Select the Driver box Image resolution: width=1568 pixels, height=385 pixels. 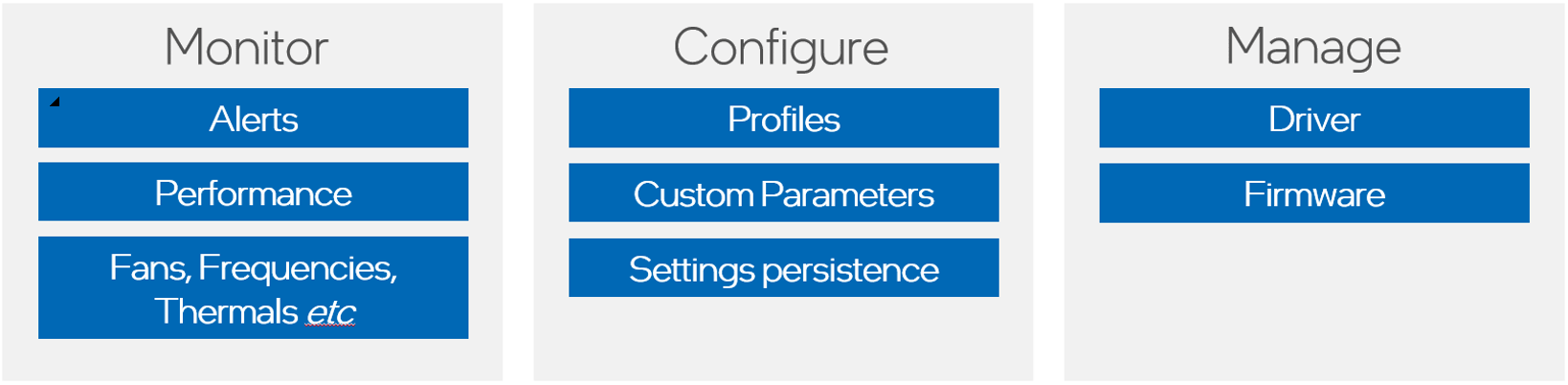point(1313,119)
